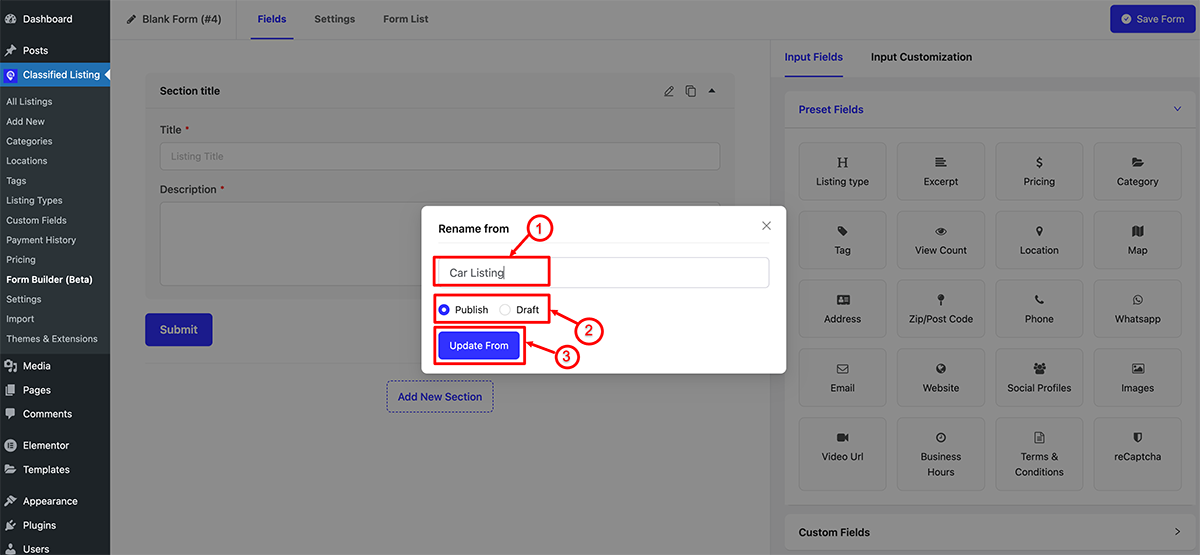
Task: Click the pencil icon beside Blank Form
Action: click(131, 19)
